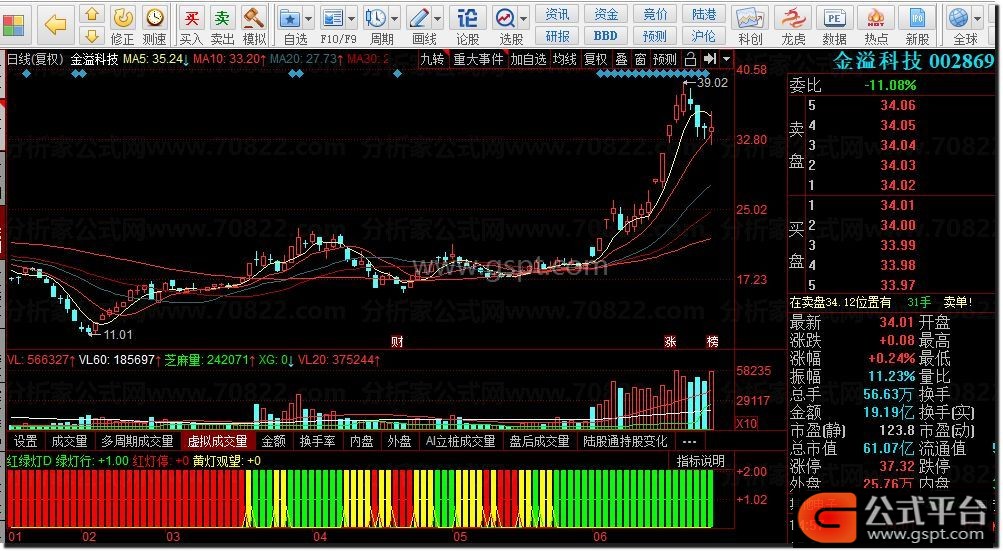Open the 周期 period clock icon

375,18
